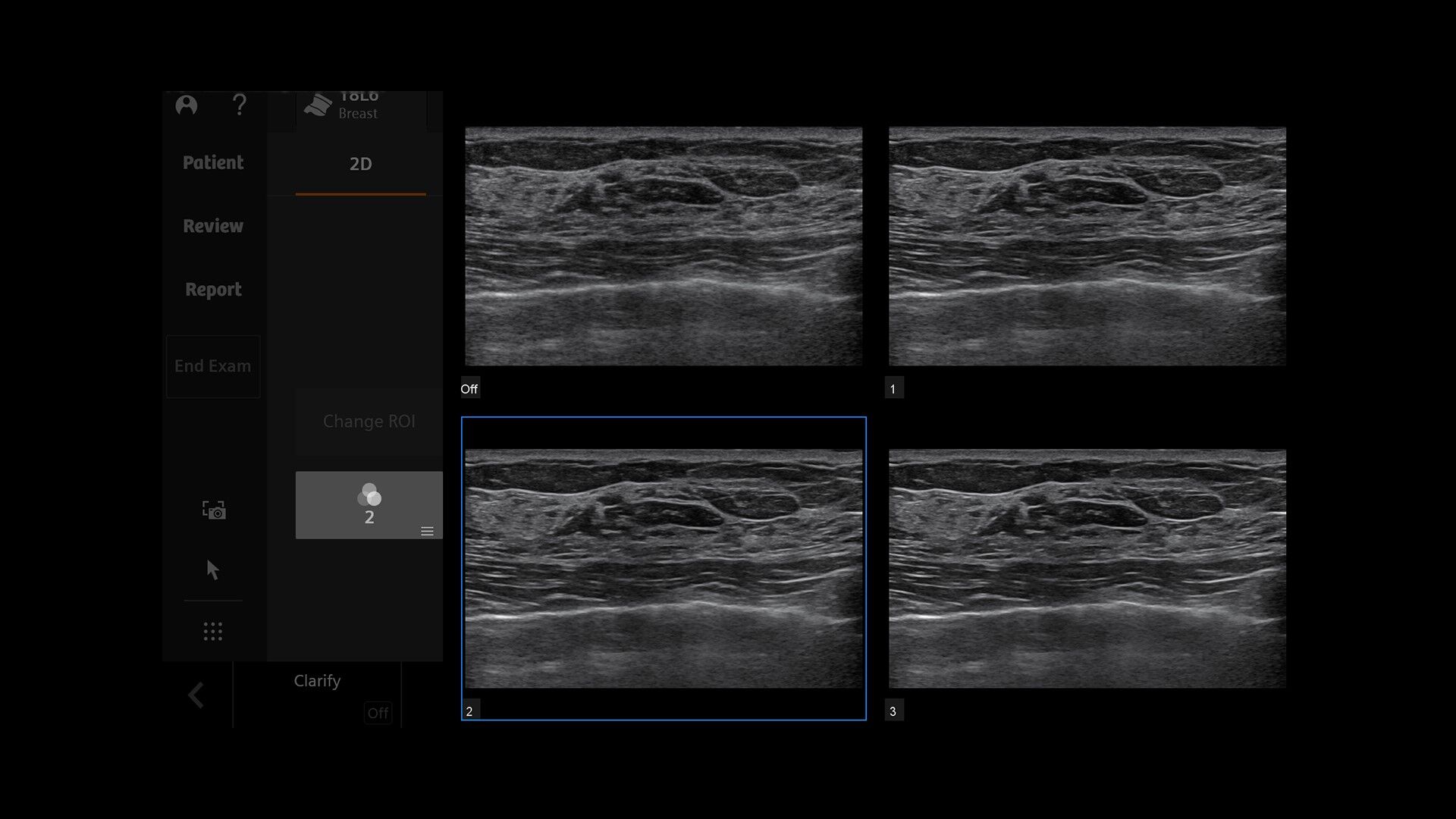
Task: Choose the level 3 ultrasound thumbnail
Action: (x=1087, y=569)
